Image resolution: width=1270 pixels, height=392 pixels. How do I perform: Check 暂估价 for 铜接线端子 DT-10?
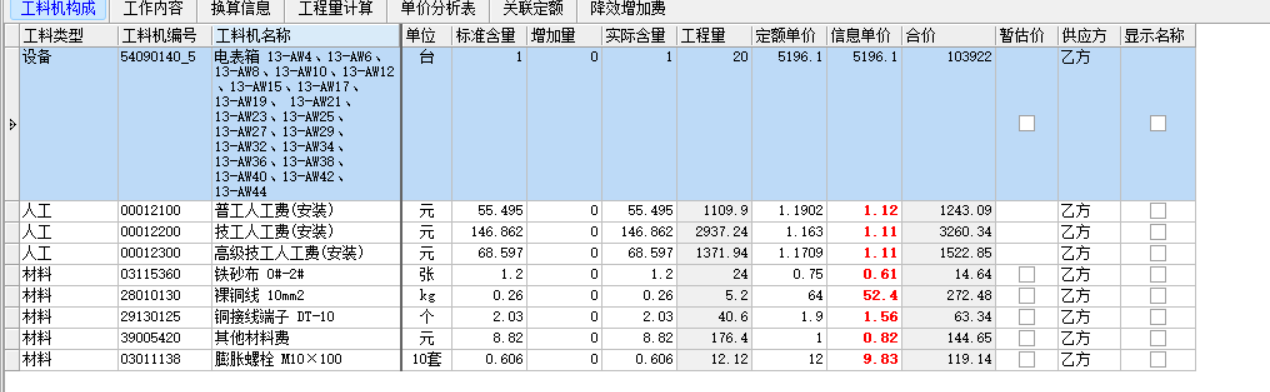tap(1026, 317)
